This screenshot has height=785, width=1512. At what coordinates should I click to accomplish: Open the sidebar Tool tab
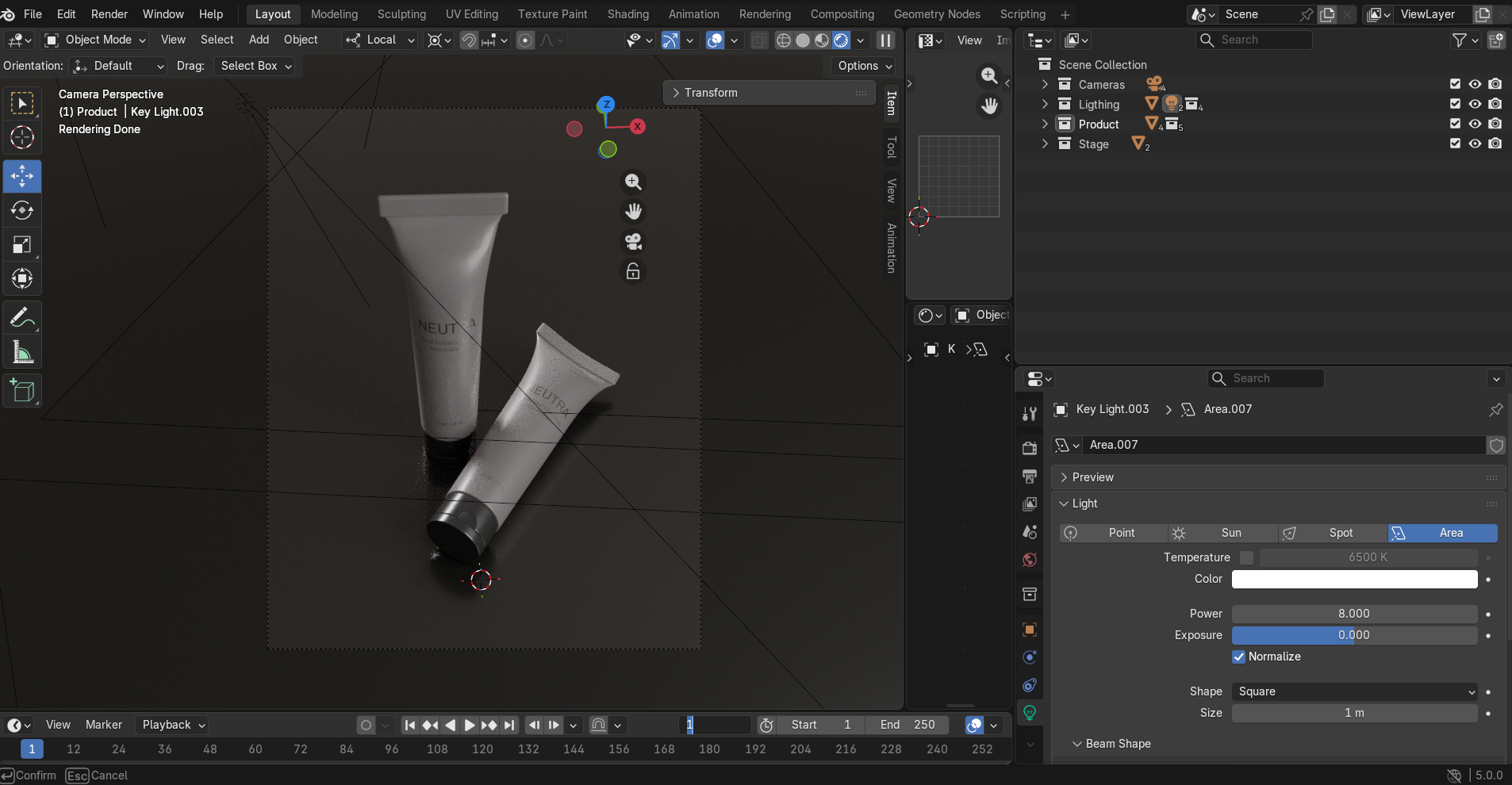[x=892, y=147]
